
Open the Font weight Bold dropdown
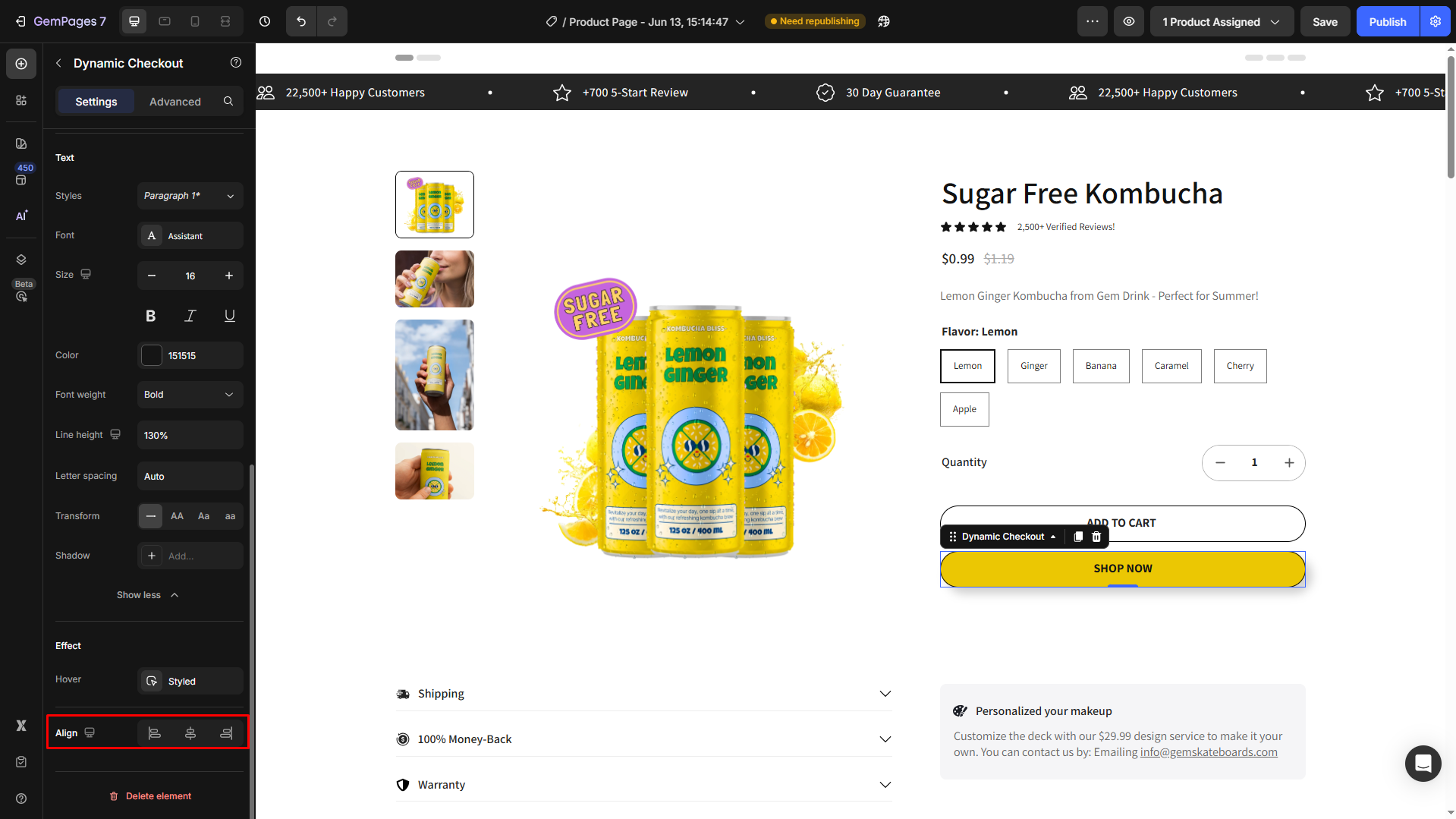[190, 395]
